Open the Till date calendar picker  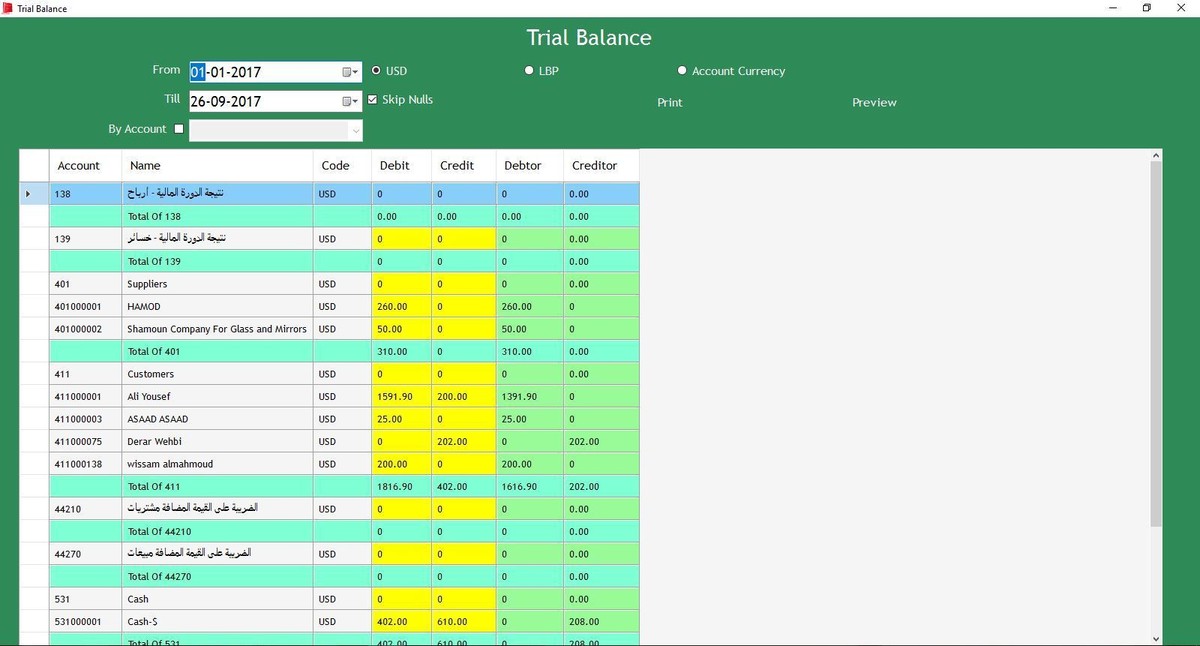[x=350, y=101]
